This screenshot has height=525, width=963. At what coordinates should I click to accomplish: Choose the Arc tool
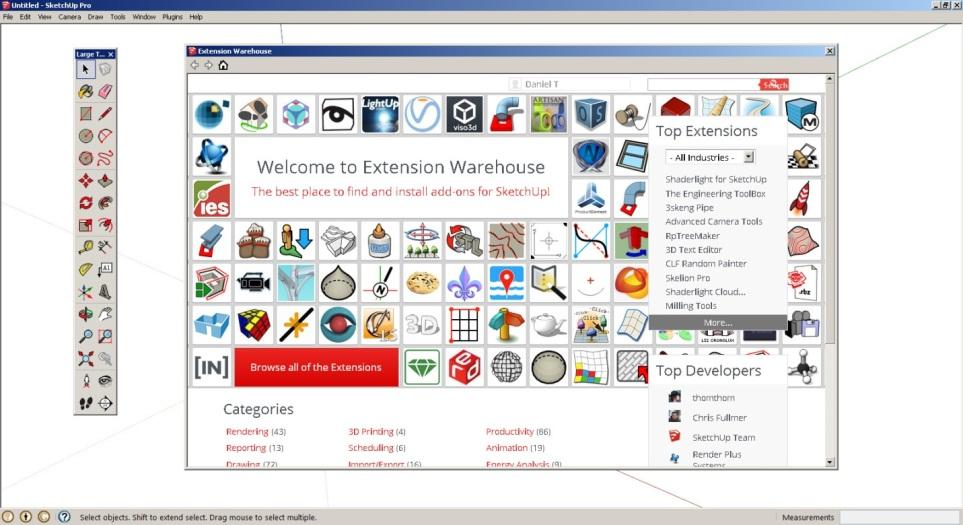pyautogui.click(x=105, y=136)
